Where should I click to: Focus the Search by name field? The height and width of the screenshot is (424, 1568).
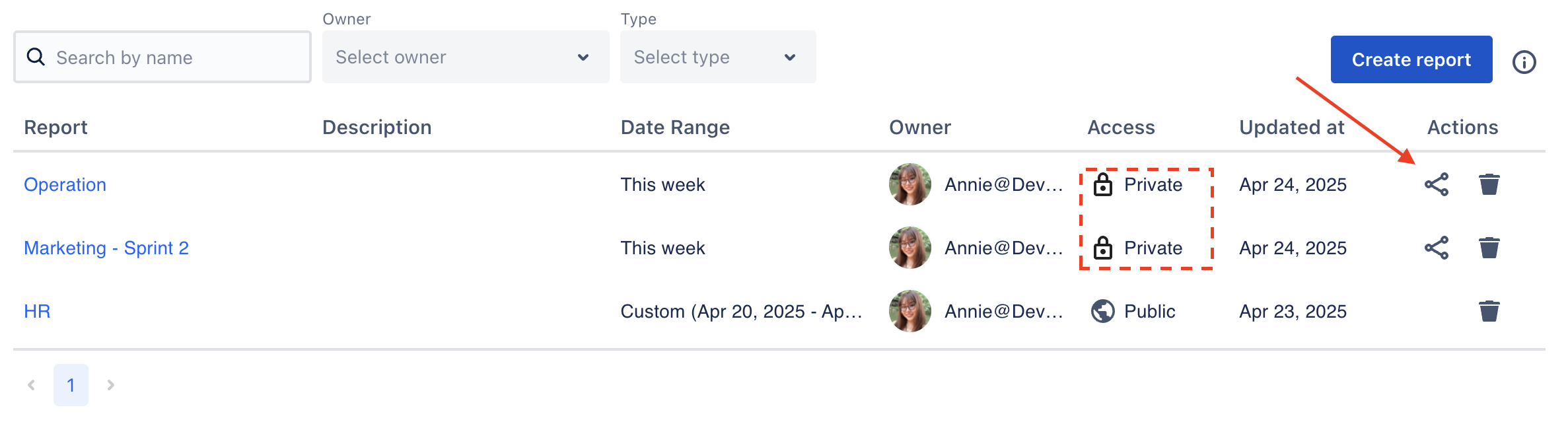(172, 57)
